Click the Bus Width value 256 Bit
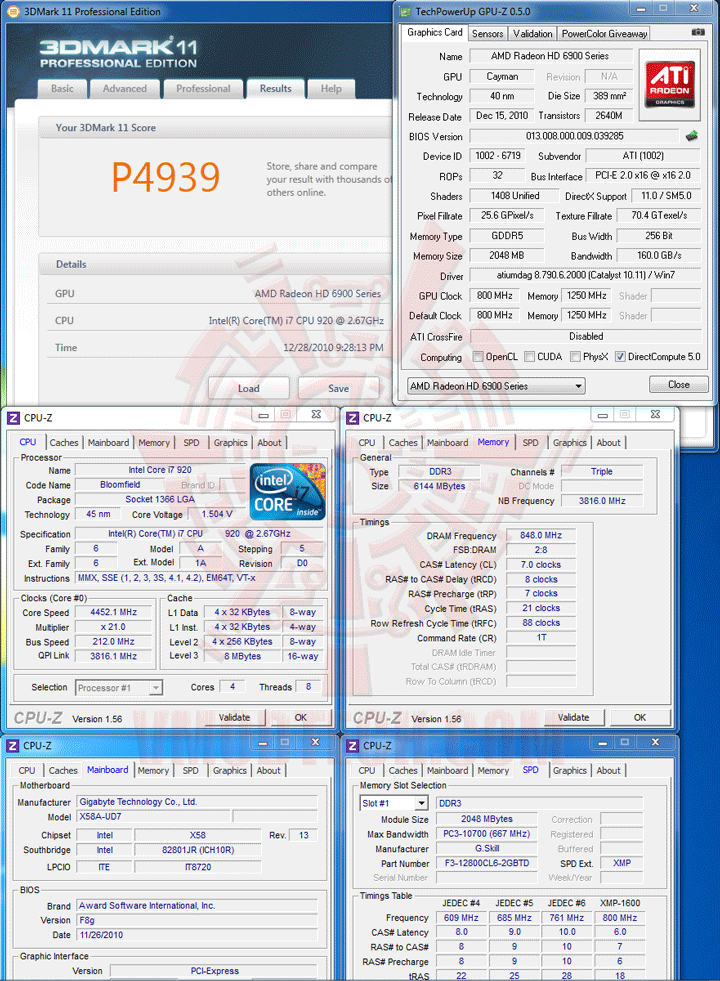720x981 pixels. pos(659,236)
